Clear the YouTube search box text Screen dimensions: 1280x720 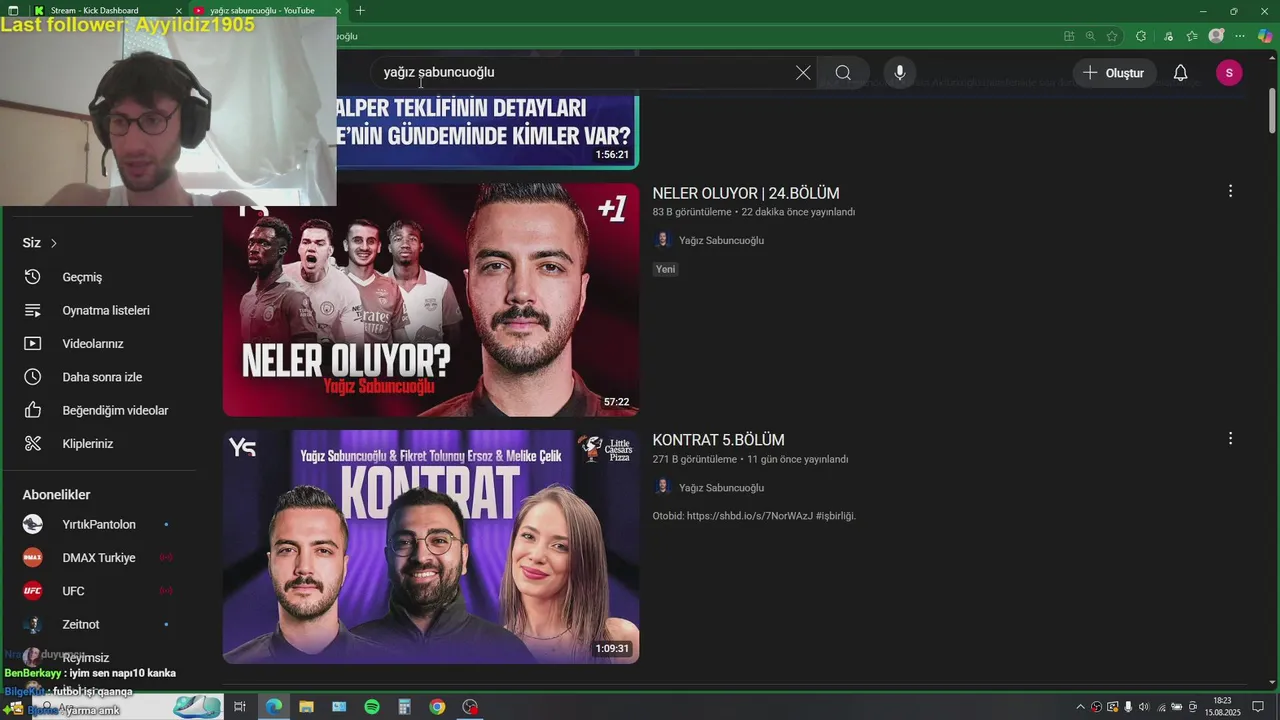pos(803,73)
